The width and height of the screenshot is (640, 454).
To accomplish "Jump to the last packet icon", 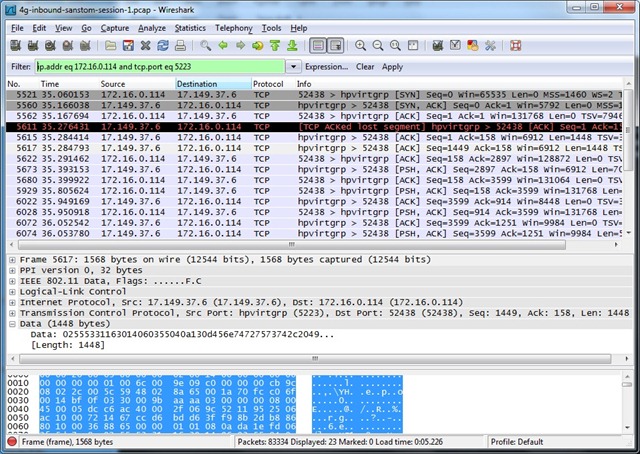I will [x=292, y=45].
